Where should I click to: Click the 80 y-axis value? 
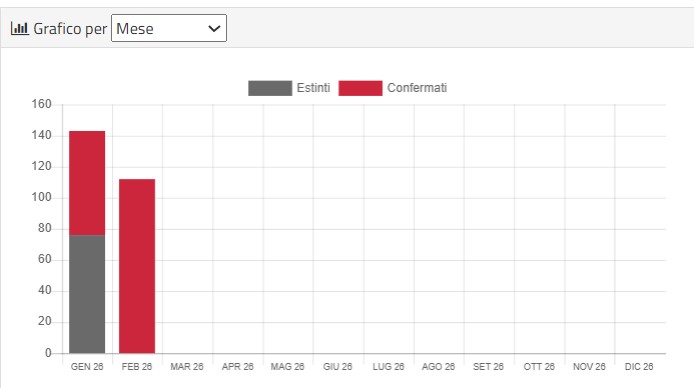(x=45, y=228)
